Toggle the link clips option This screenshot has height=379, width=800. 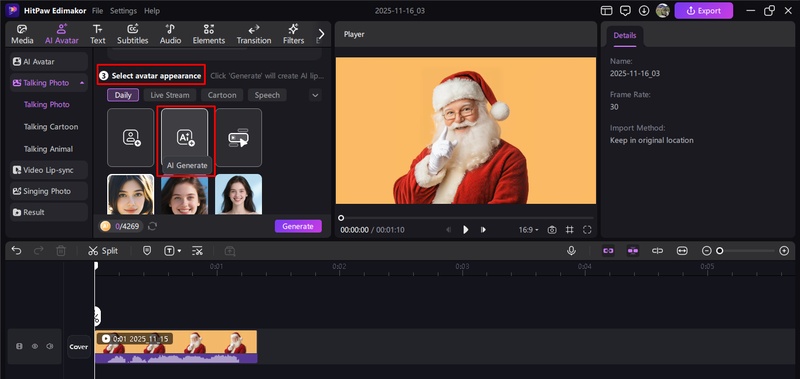608,250
